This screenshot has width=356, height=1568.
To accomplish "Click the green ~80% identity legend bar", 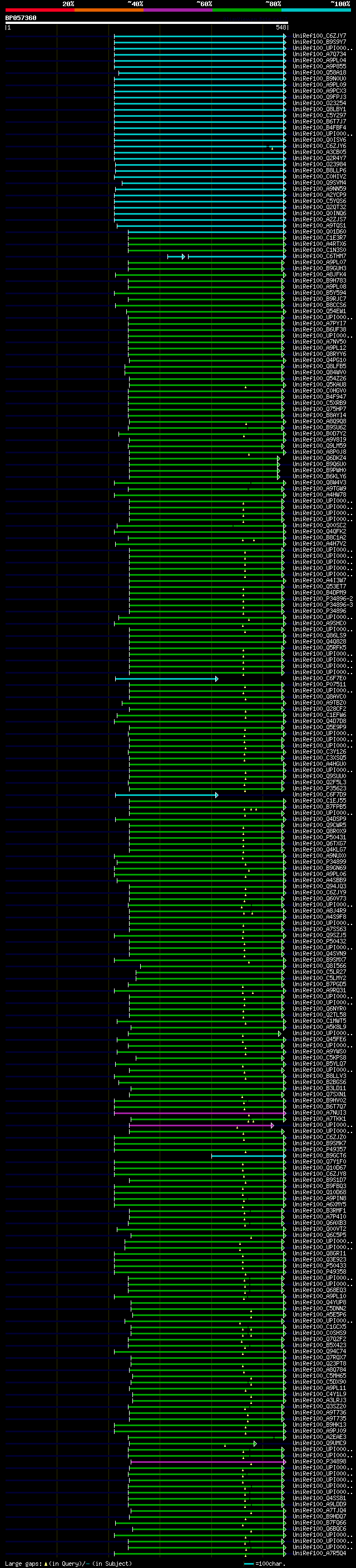I will (x=247, y=10).
